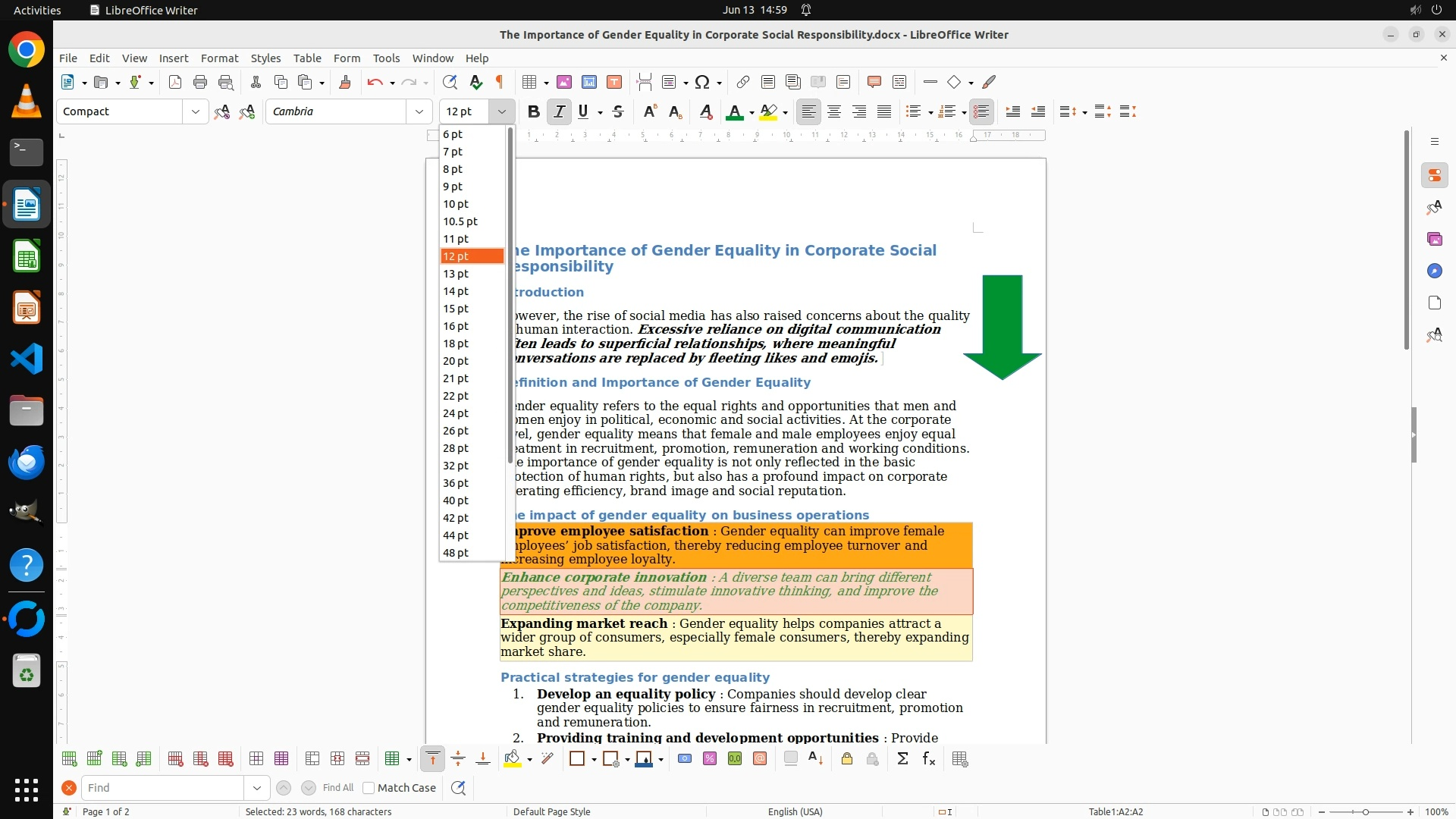Expand the Find field history dropdown
The width and height of the screenshot is (1456, 819).
(257, 788)
